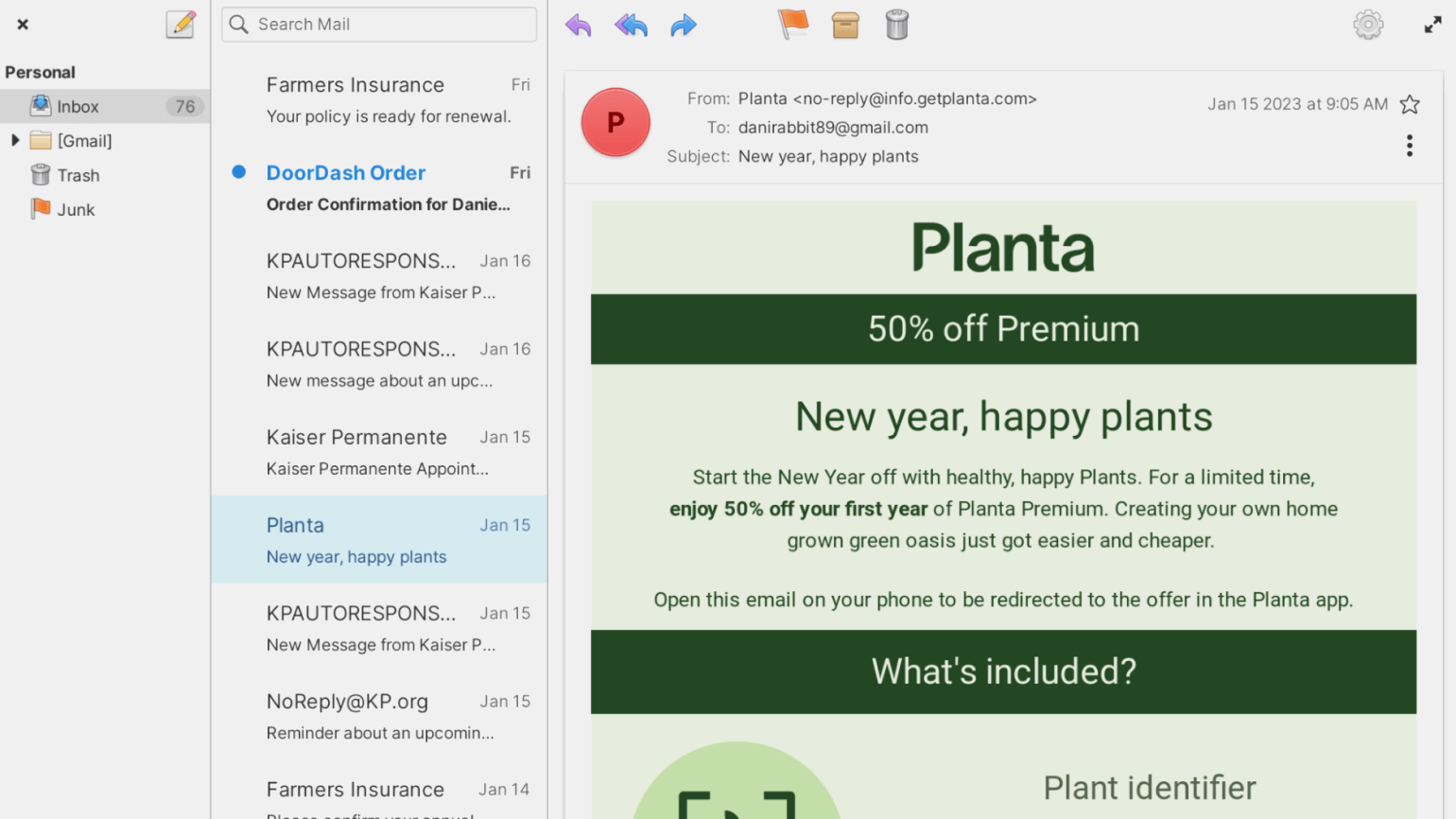Click the Inbox tray icon
Screen dimensions: 1456x819
tap(41, 106)
